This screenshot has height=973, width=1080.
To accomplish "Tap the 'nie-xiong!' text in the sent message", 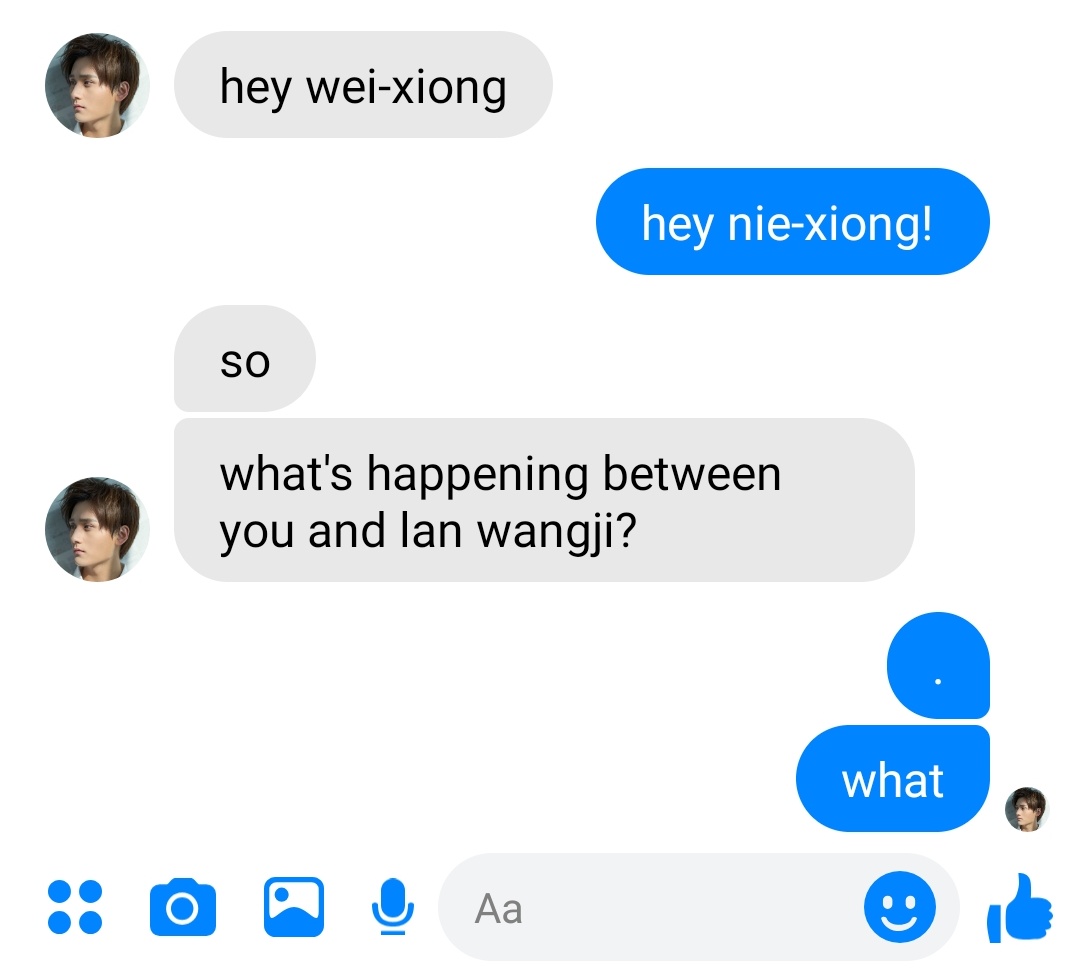I will click(x=830, y=224).
